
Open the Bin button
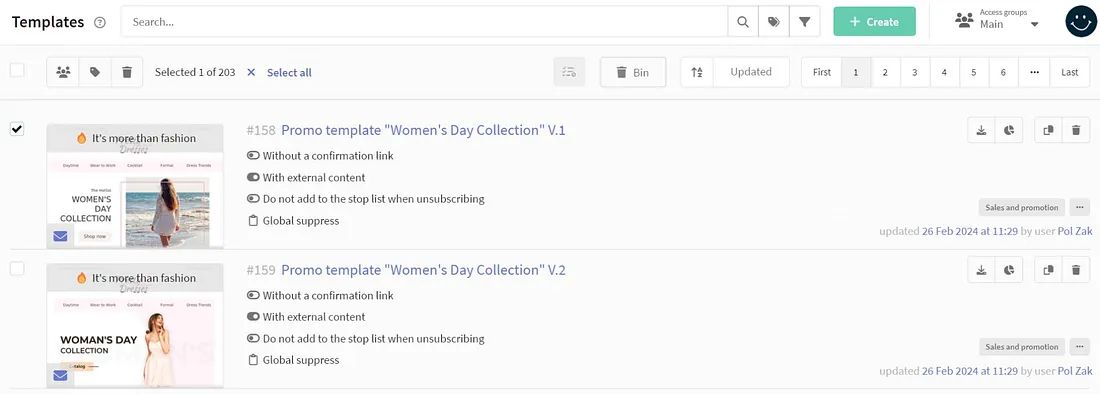633,72
